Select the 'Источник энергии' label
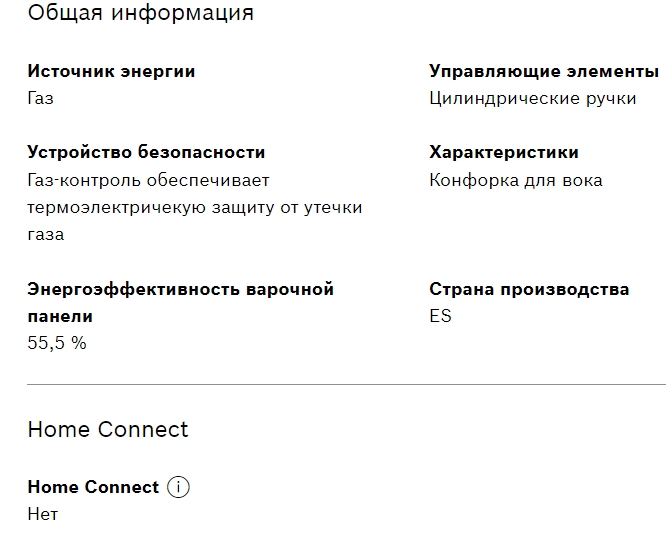 pos(111,71)
